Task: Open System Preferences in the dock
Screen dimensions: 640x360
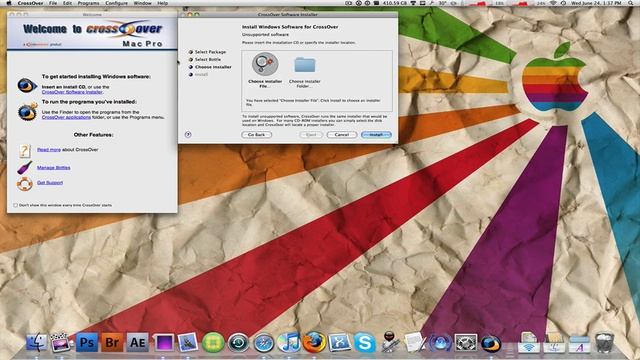Action: tap(466, 343)
